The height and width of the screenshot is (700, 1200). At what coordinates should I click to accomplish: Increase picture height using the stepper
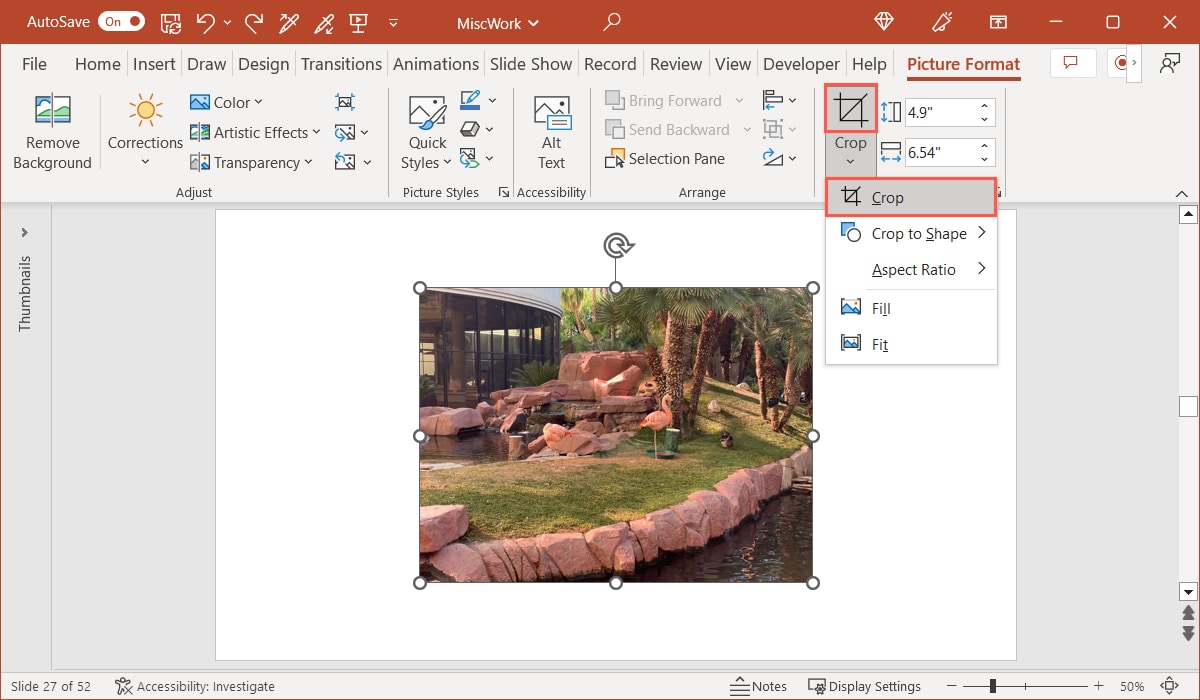[x=984, y=107]
